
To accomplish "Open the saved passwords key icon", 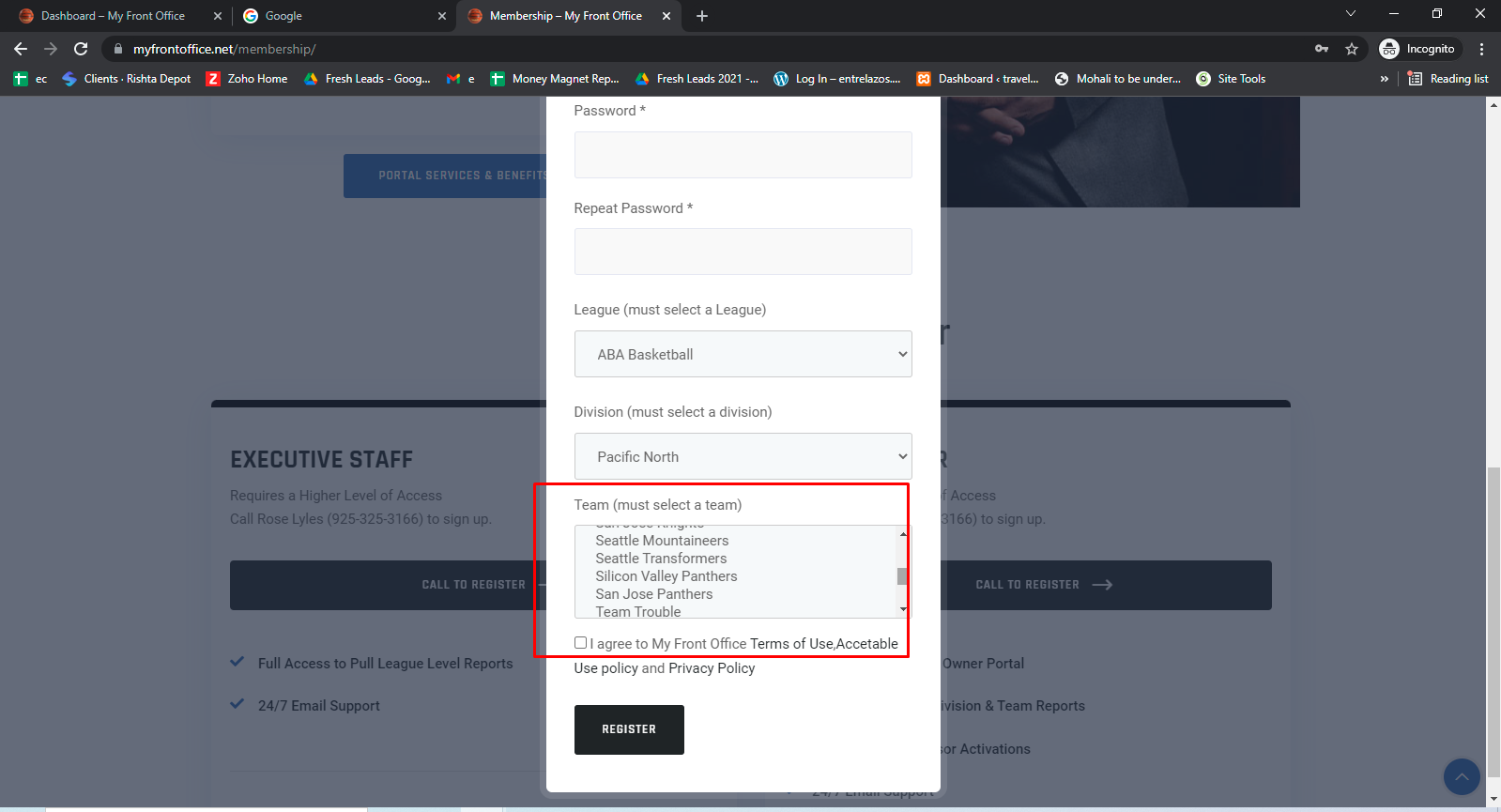I will [1322, 49].
